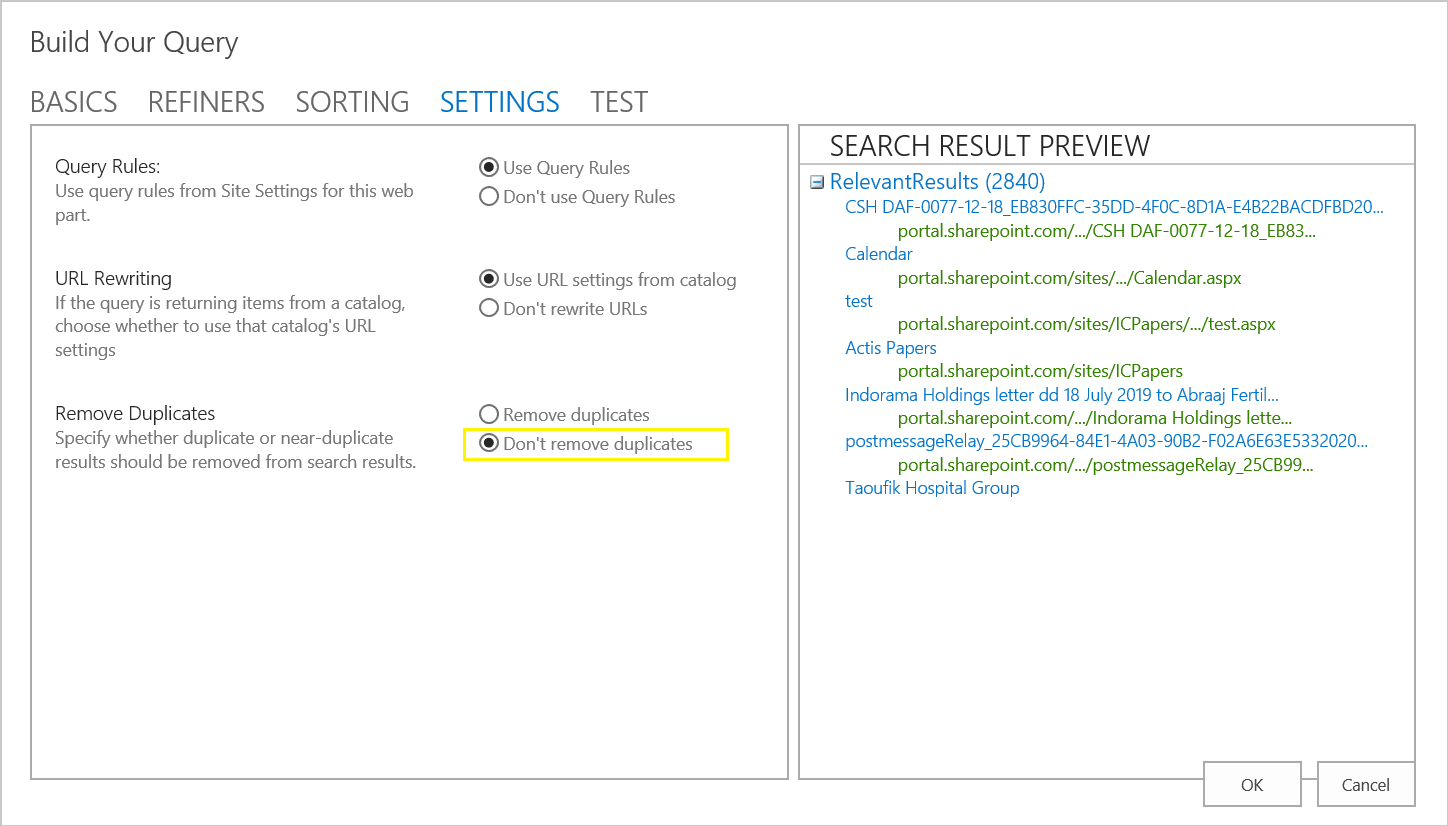Click the Cancel button
The height and width of the screenshot is (826, 1448).
point(1366,785)
